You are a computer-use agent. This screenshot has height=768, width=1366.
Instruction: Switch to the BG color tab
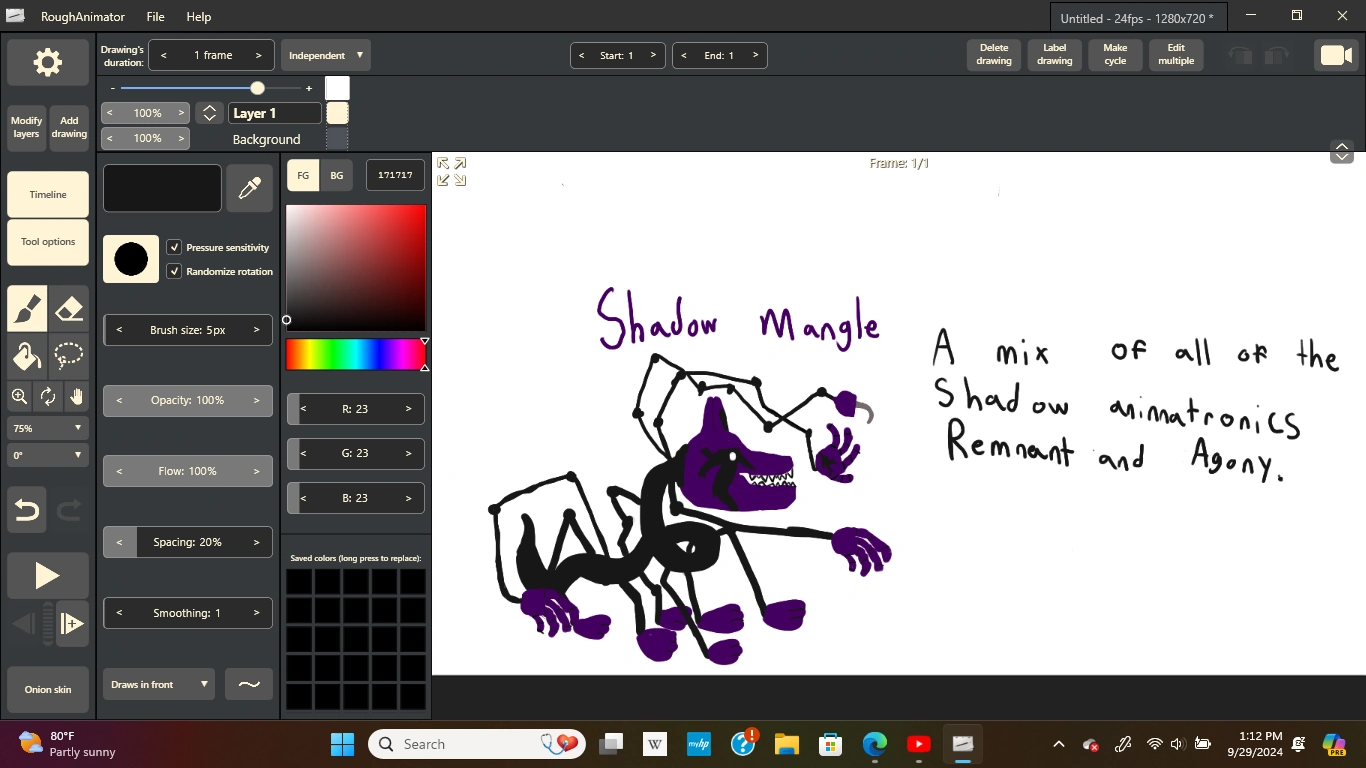click(336, 175)
